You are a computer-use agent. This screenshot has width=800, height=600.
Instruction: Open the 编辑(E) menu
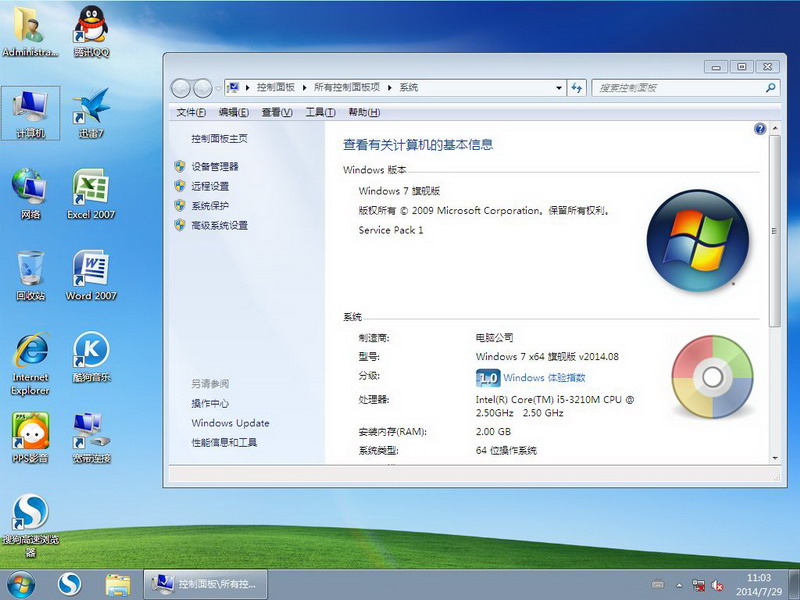(234, 112)
